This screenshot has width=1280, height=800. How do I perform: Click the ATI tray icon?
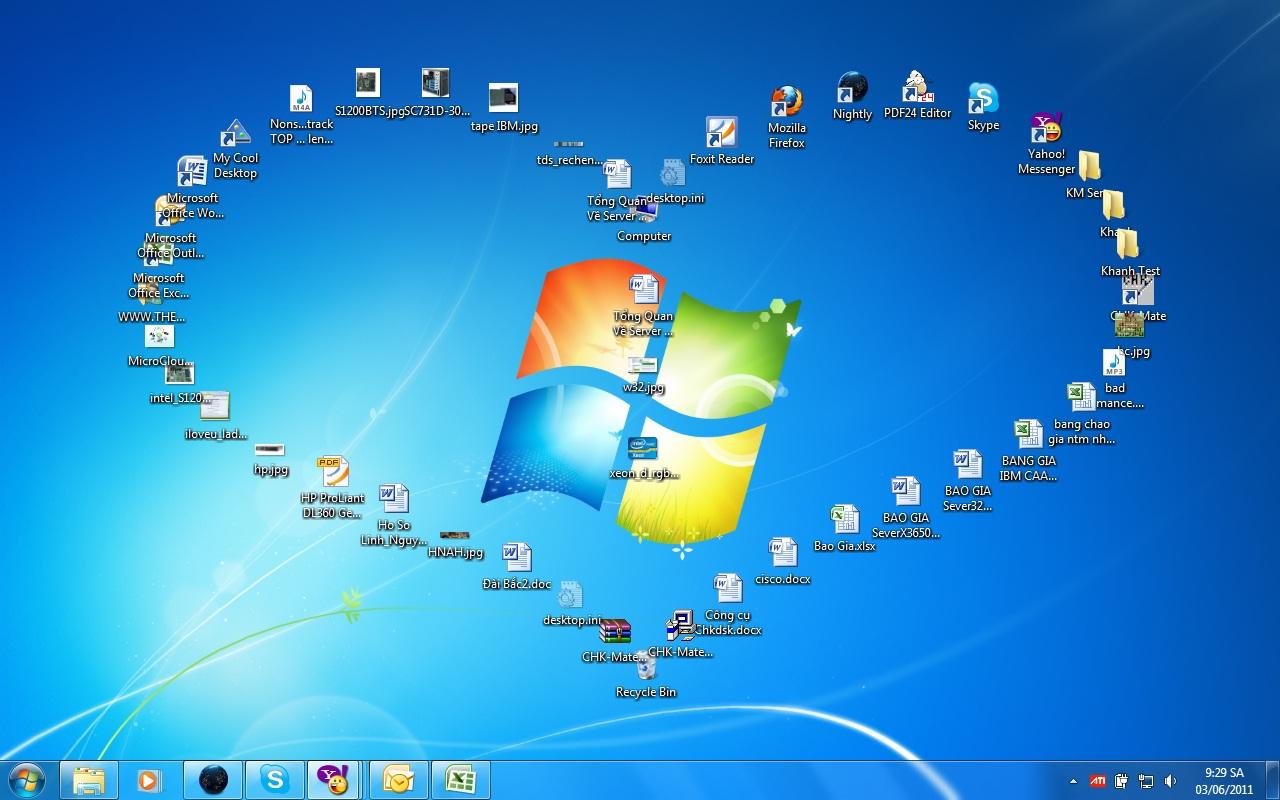(x=1097, y=781)
